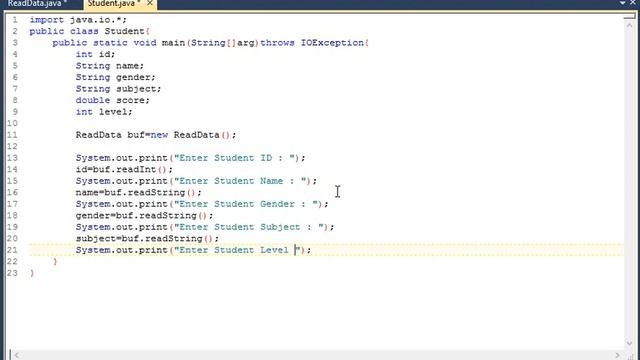This screenshot has height=360, width=640.
Task: Click the "name=buf.readString();" statement
Action: click(x=138, y=192)
